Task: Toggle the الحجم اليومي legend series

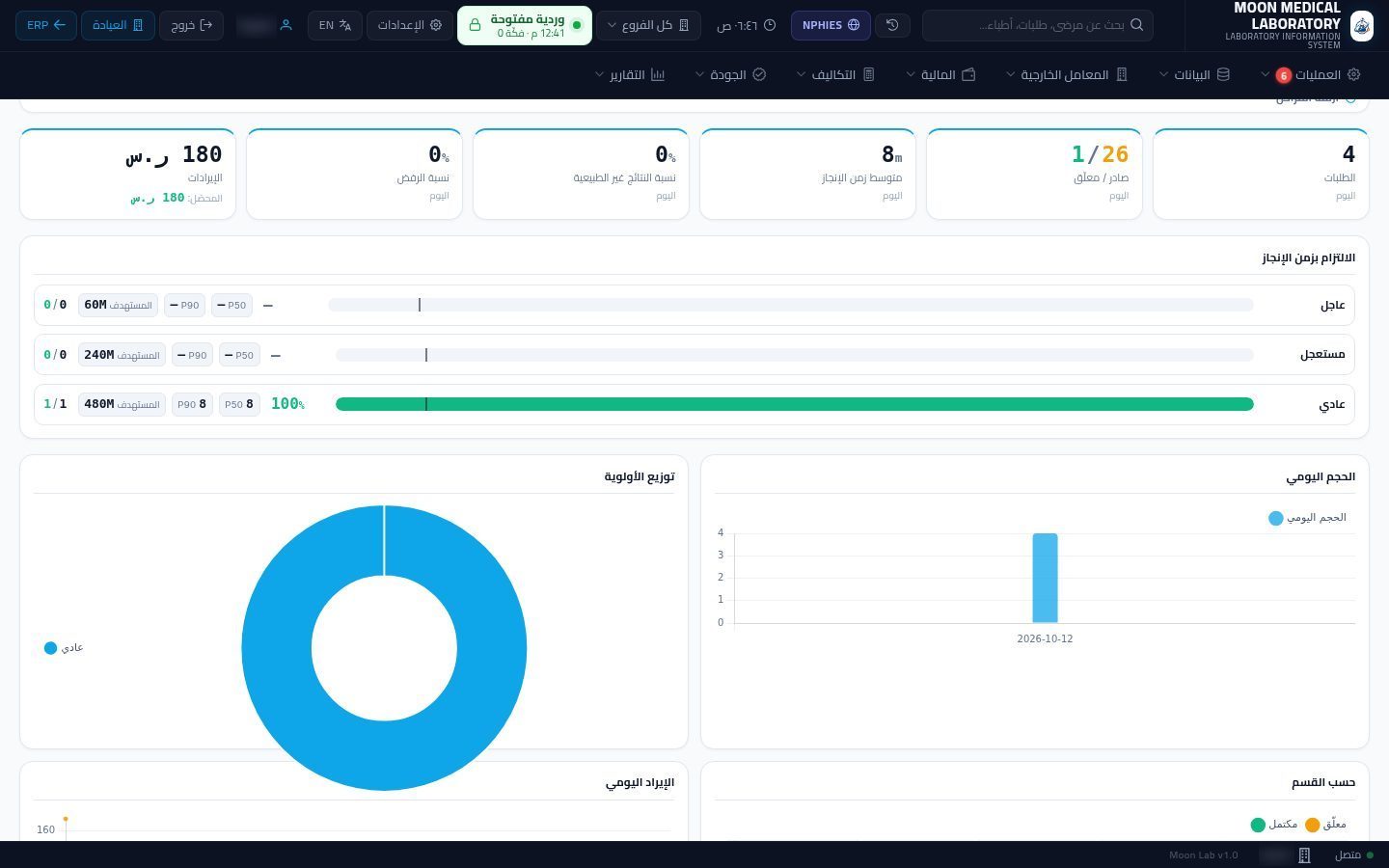Action: pos(1307,518)
